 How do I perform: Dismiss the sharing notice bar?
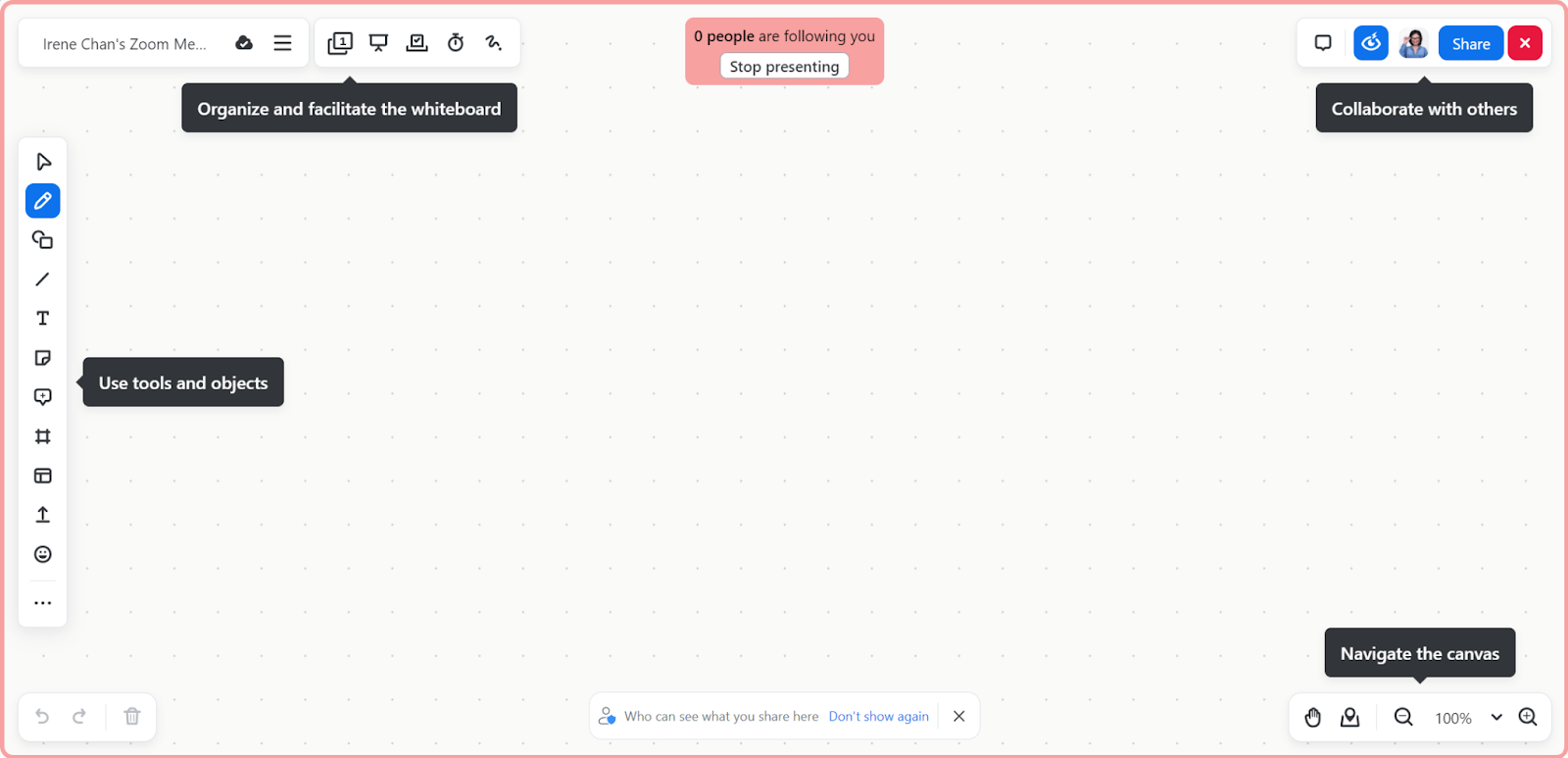pos(959,717)
